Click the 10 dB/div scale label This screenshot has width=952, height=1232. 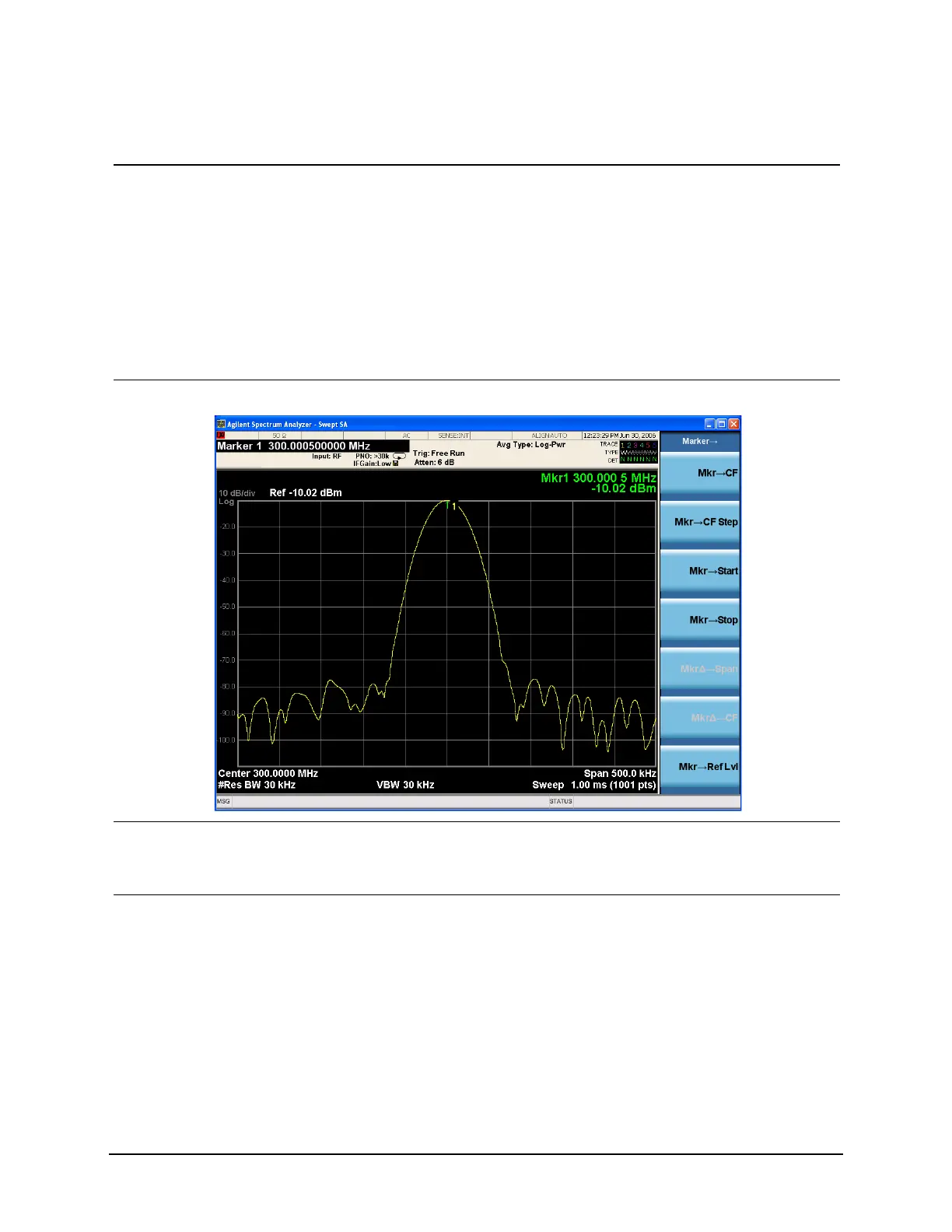(x=236, y=493)
